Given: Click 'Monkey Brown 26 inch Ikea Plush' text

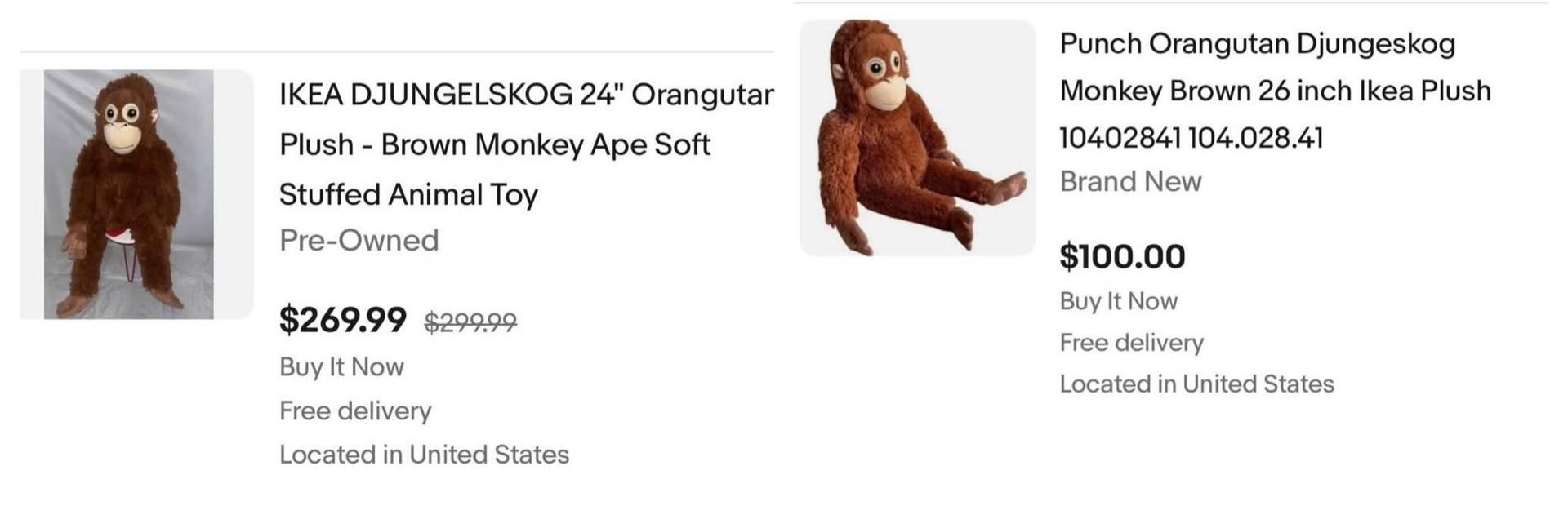Looking at the screenshot, I should point(1276,91).
